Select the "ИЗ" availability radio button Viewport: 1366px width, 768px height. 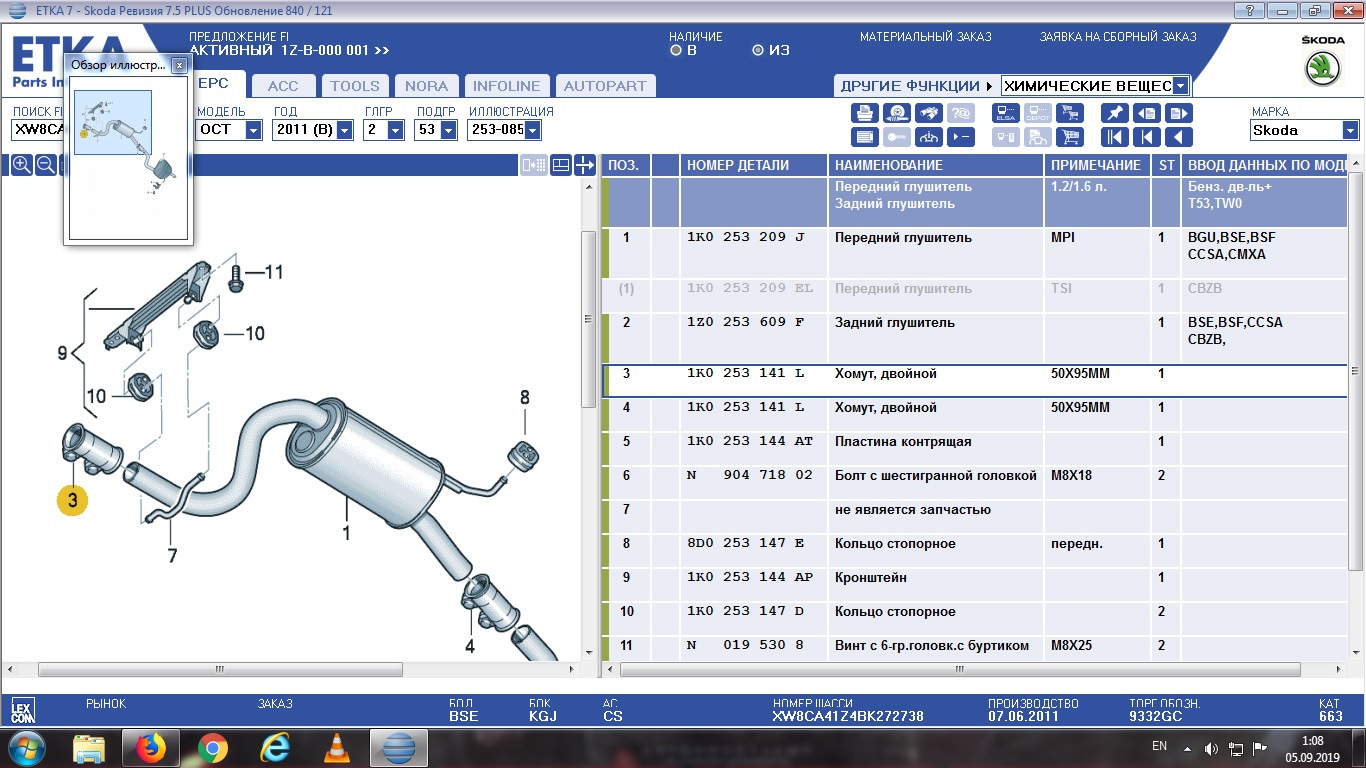click(758, 50)
